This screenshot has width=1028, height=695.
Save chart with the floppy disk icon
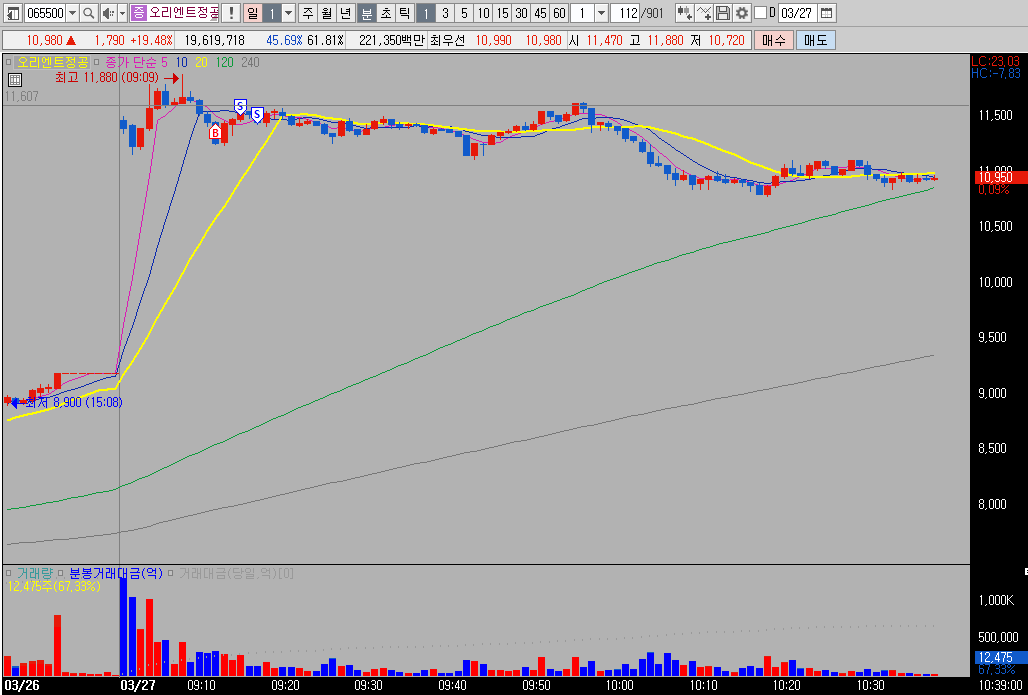[x=722, y=12]
